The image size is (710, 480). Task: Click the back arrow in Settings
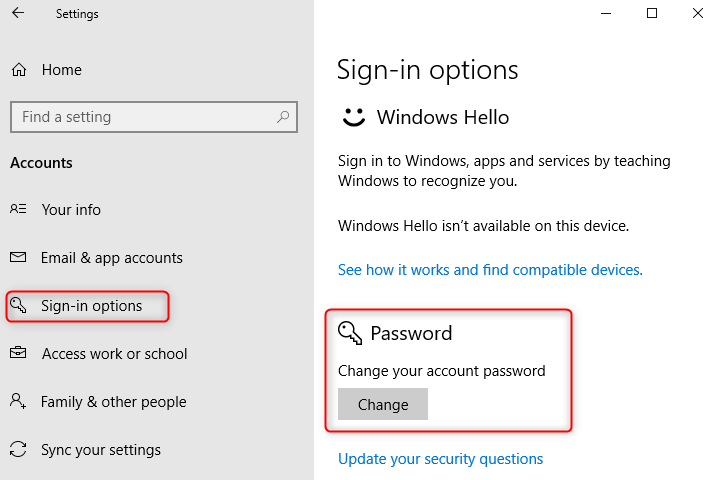(x=18, y=14)
